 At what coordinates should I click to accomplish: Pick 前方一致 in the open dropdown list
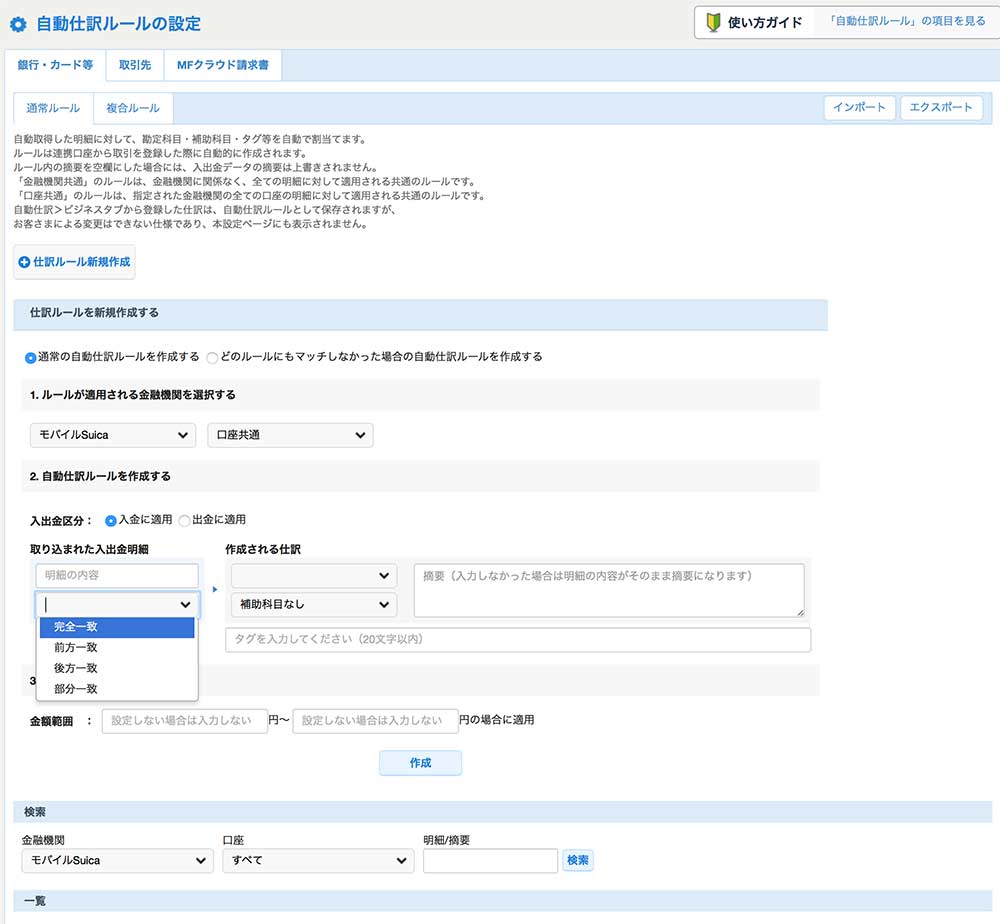[76, 648]
